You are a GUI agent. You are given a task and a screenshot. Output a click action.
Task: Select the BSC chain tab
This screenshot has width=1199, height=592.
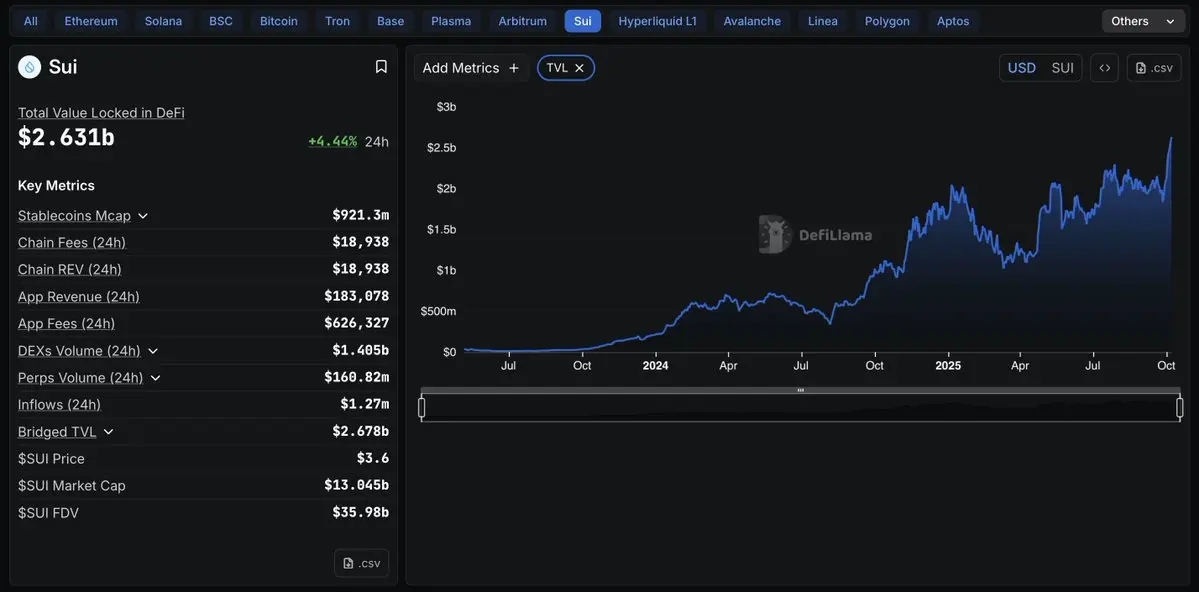pos(222,21)
